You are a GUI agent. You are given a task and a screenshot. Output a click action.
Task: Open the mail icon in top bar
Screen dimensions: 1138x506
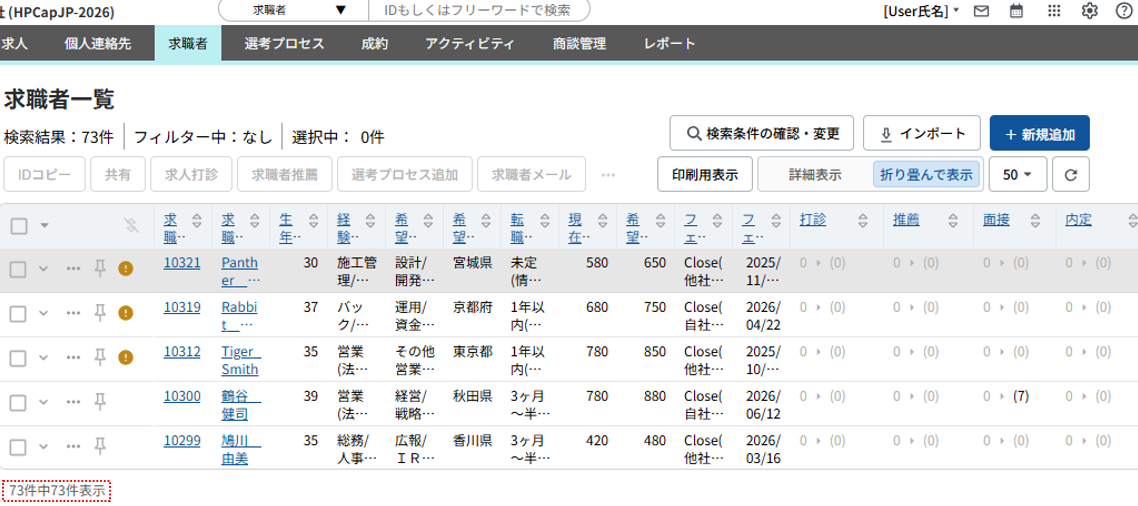(x=981, y=11)
